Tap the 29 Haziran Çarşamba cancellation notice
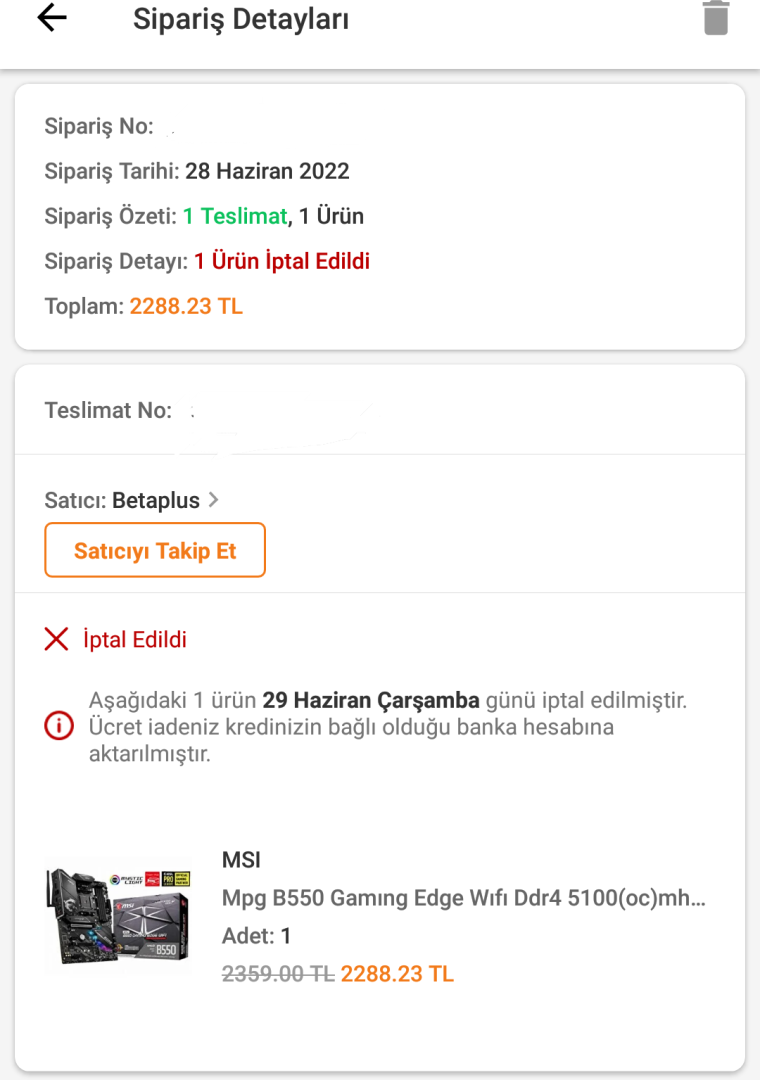This screenshot has height=1080, width=760. (371, 700)
